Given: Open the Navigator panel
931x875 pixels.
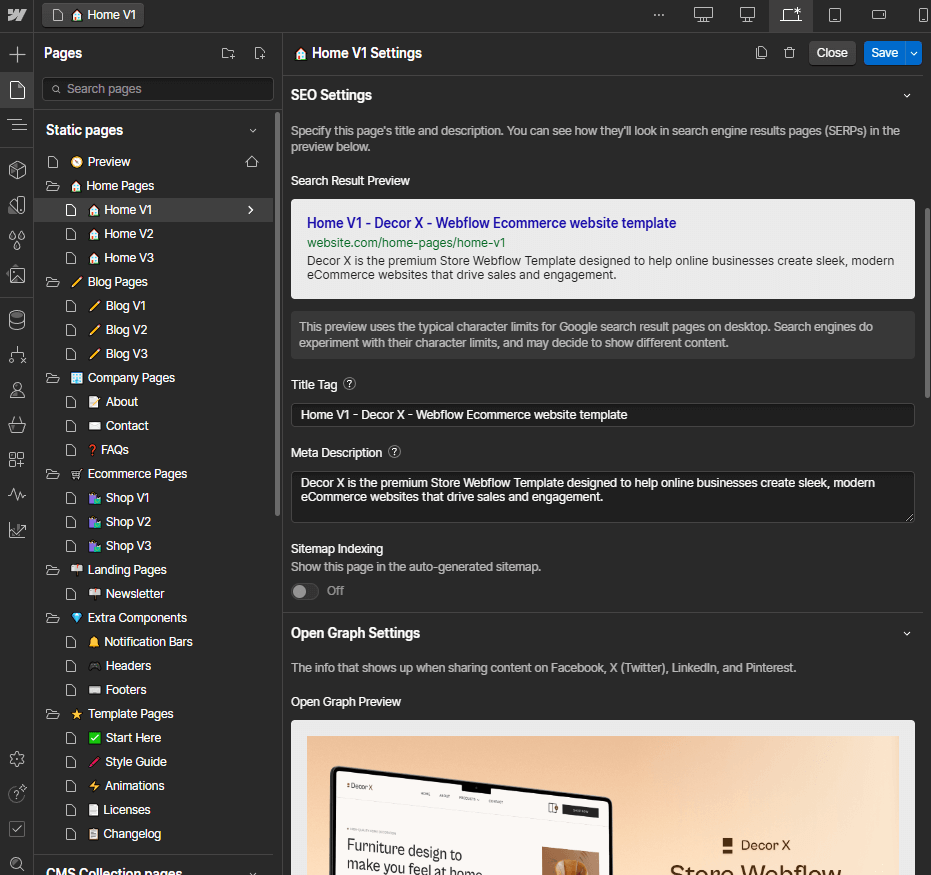Looking at the screenshot, I should coord(16,125).
